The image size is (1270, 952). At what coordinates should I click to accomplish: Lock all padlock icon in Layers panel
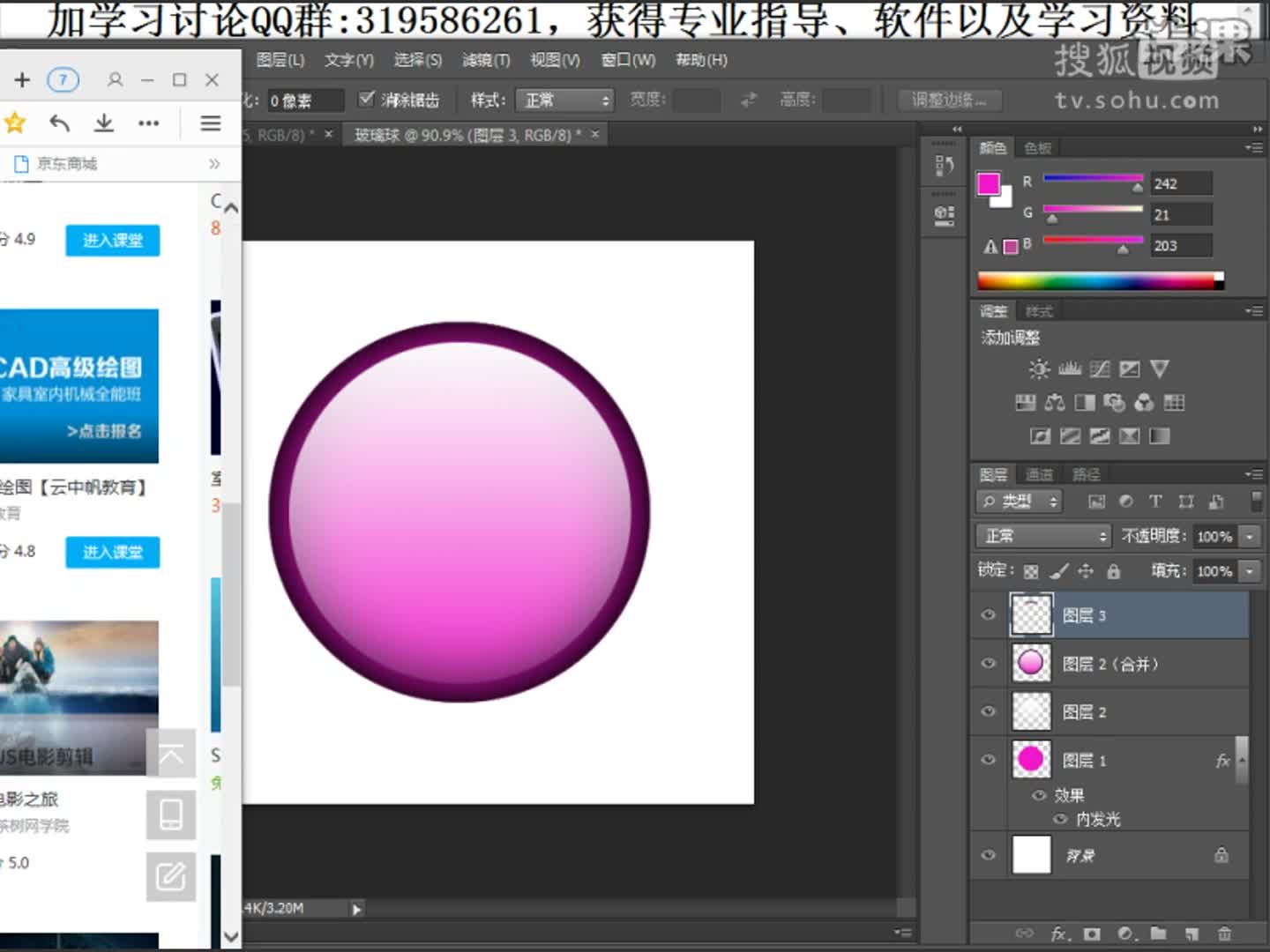1114,571
